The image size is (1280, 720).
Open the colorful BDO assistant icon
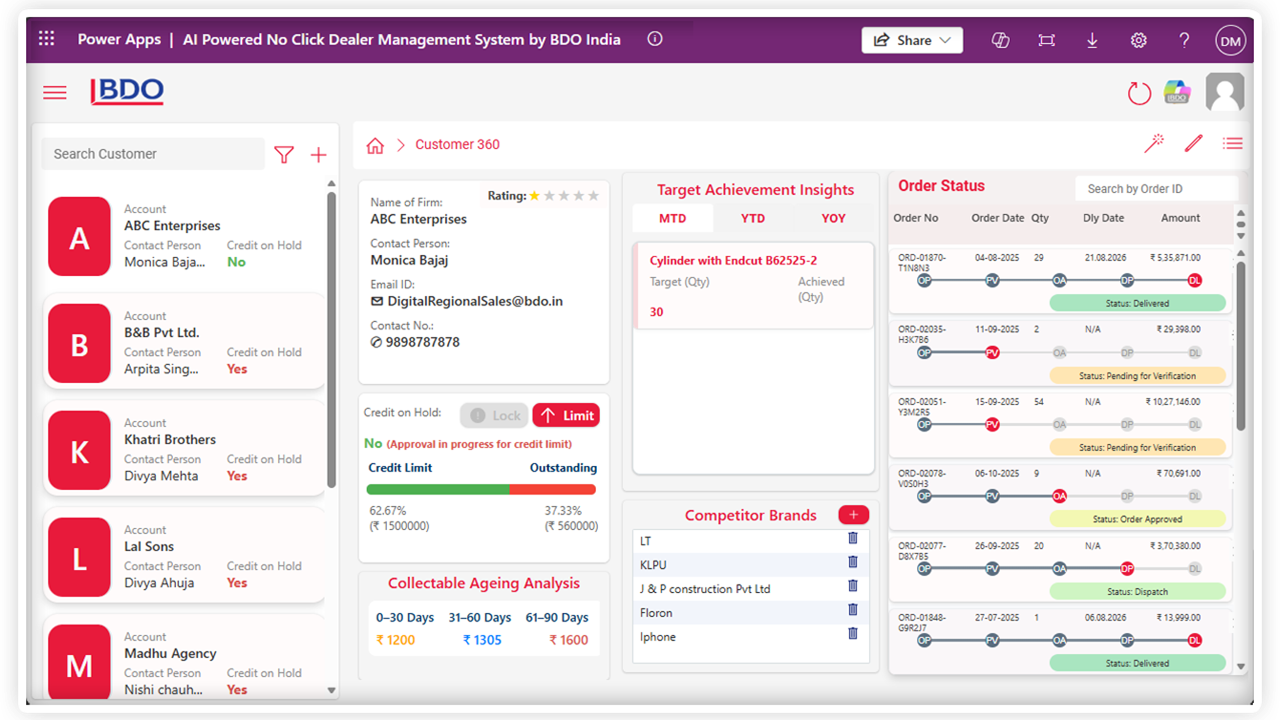coord(1177,92)
